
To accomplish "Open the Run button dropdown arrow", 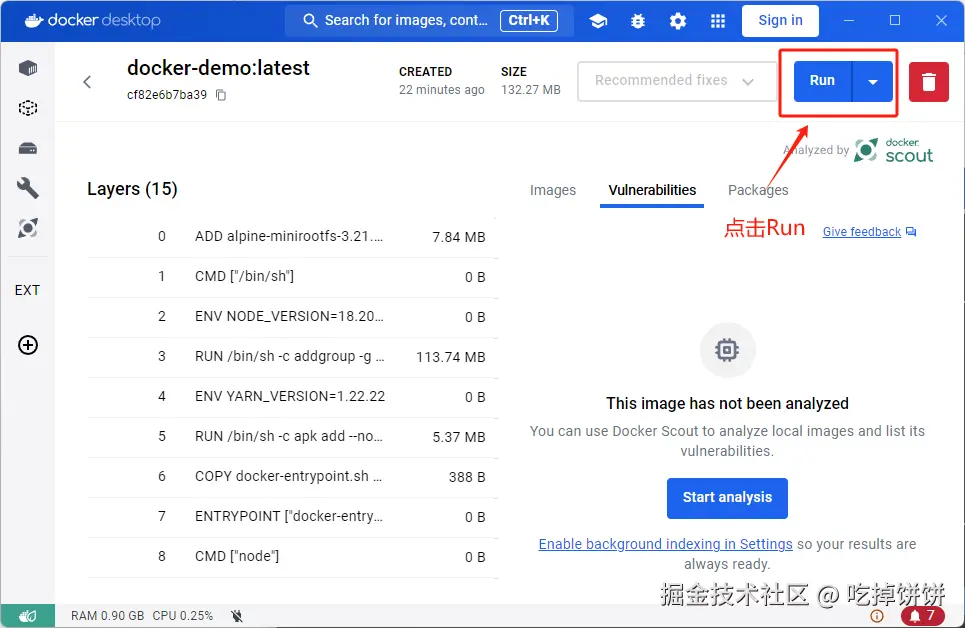I will point(873,81).
